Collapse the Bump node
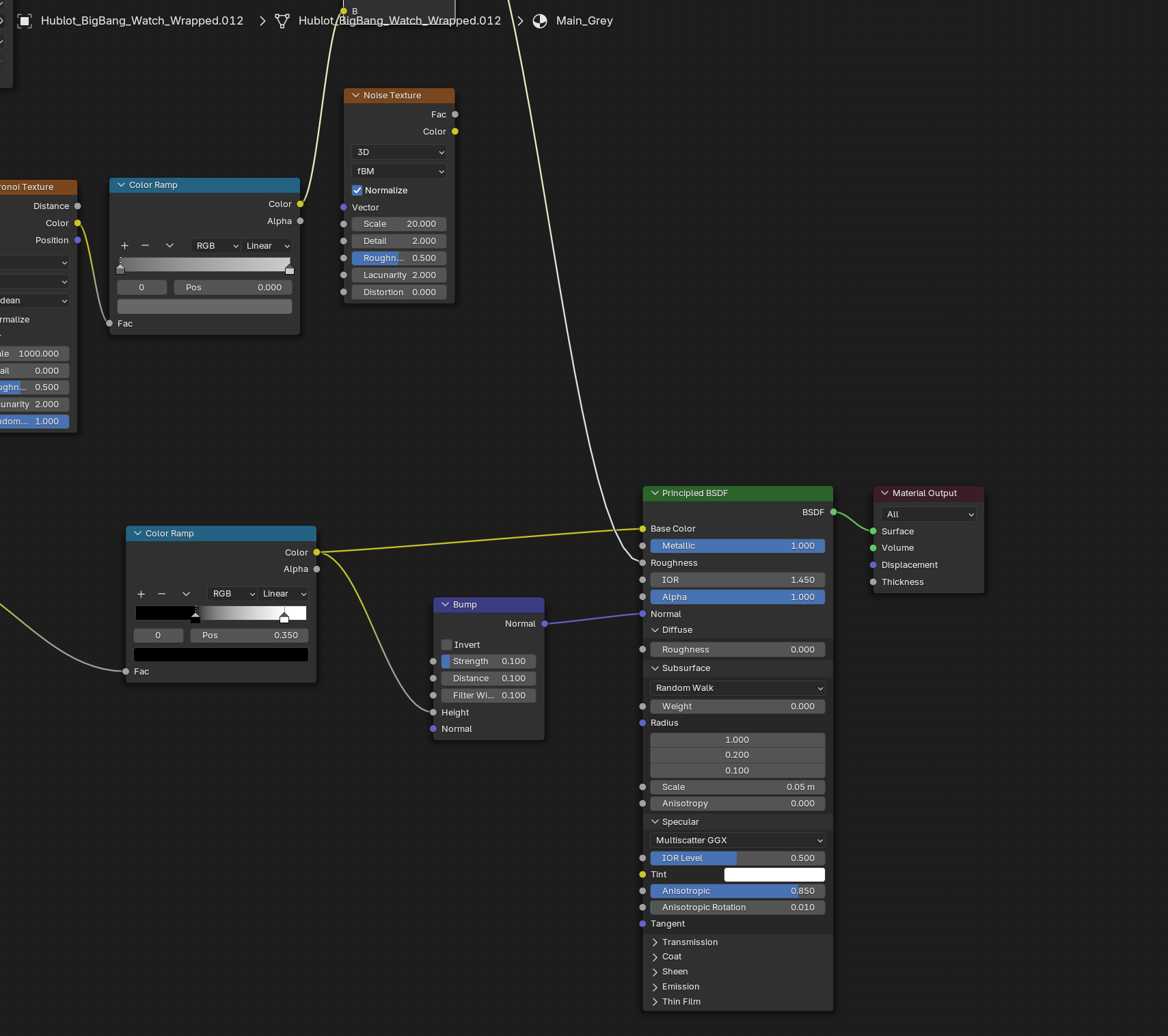This screenshot has width=1168, height=1036. (x=445, y=604)
